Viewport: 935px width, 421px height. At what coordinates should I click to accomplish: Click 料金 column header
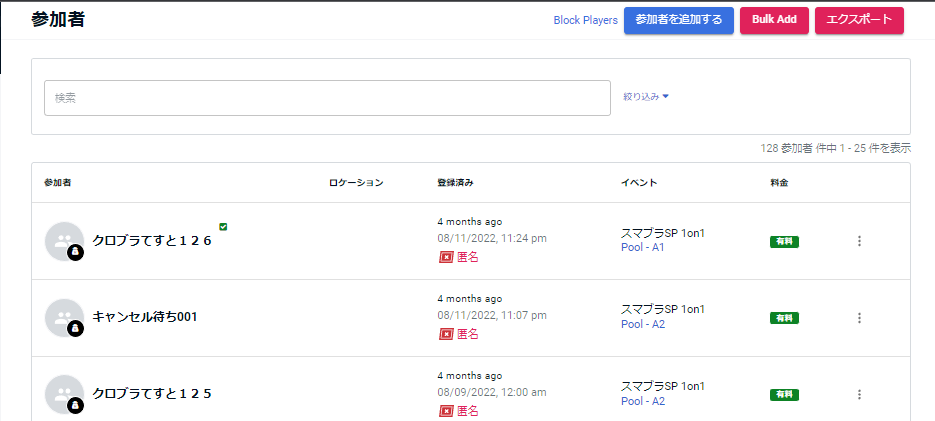click(x=779, y=182)
